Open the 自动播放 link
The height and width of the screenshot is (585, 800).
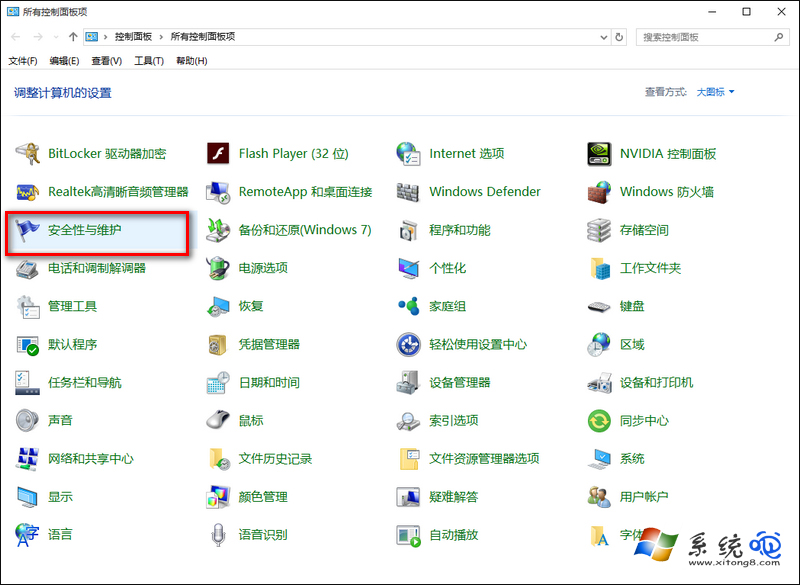pos(454,535)
